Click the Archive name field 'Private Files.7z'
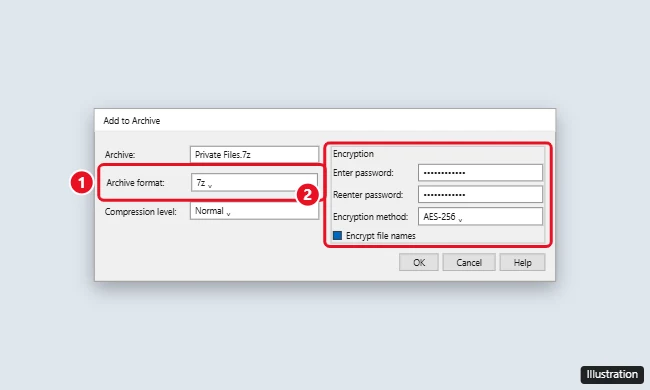The image size is (650, 390). pyautogui.click(x=254, y=155)
